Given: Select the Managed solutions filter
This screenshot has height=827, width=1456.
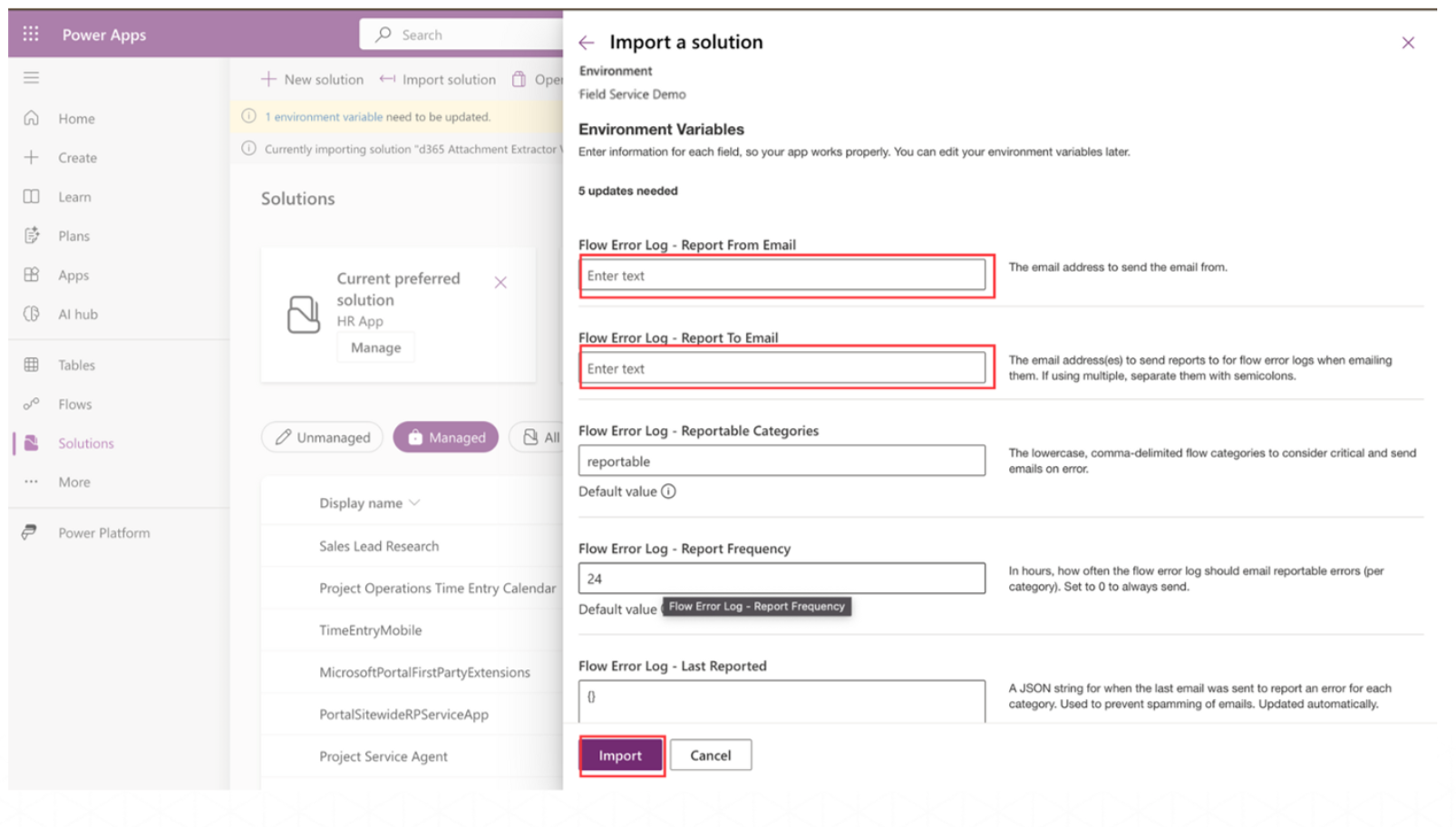Looking at the screenshot, I should coord(446,438).
